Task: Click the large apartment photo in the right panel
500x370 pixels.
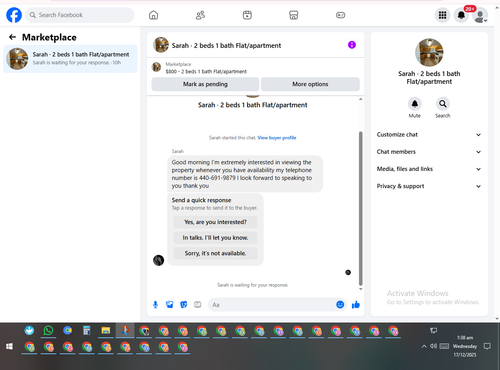Action: [429, 52]
